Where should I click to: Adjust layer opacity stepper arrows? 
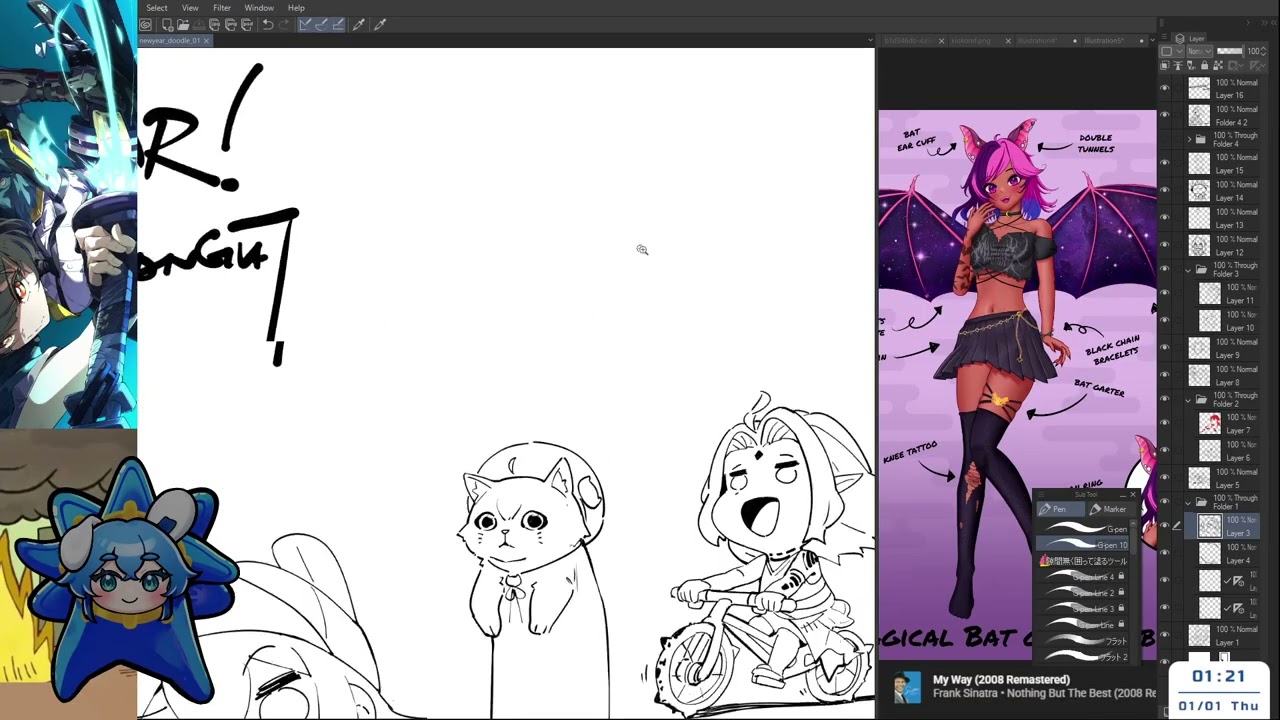1263,51
